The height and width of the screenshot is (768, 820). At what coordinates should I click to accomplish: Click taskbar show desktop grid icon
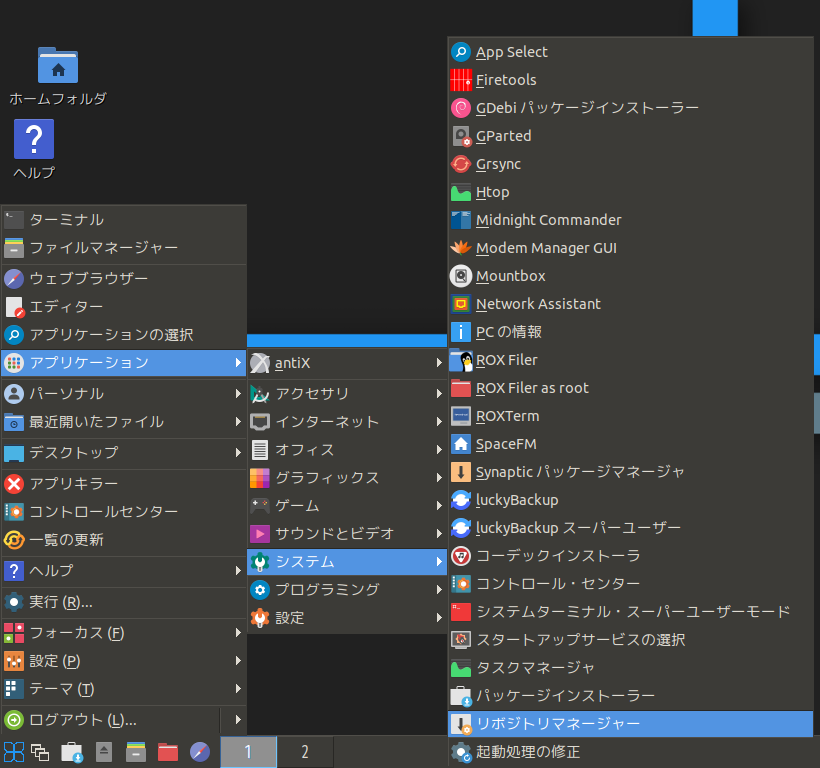(14, 752)
